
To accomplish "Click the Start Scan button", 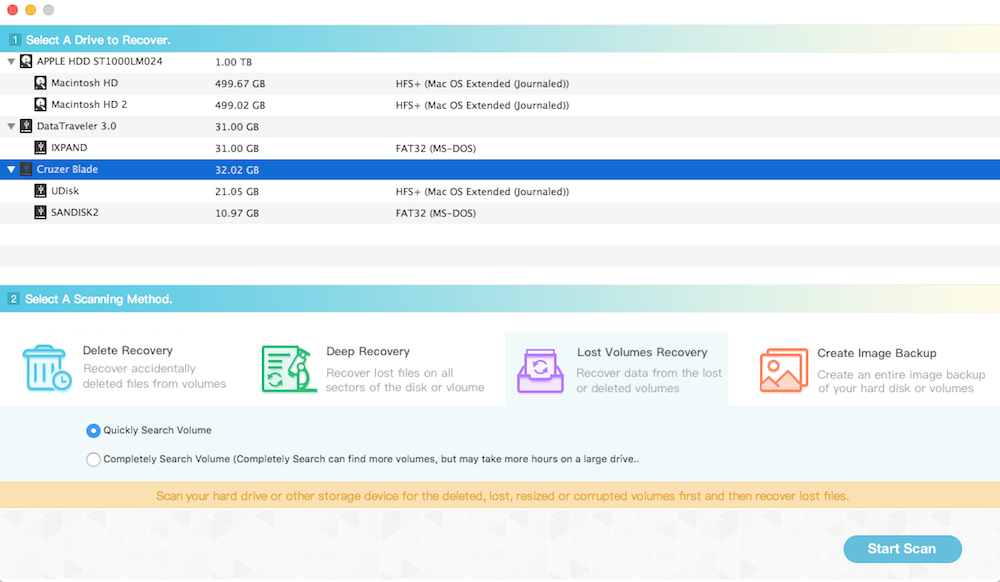I will pyautogui.click(x=902, y=549).
